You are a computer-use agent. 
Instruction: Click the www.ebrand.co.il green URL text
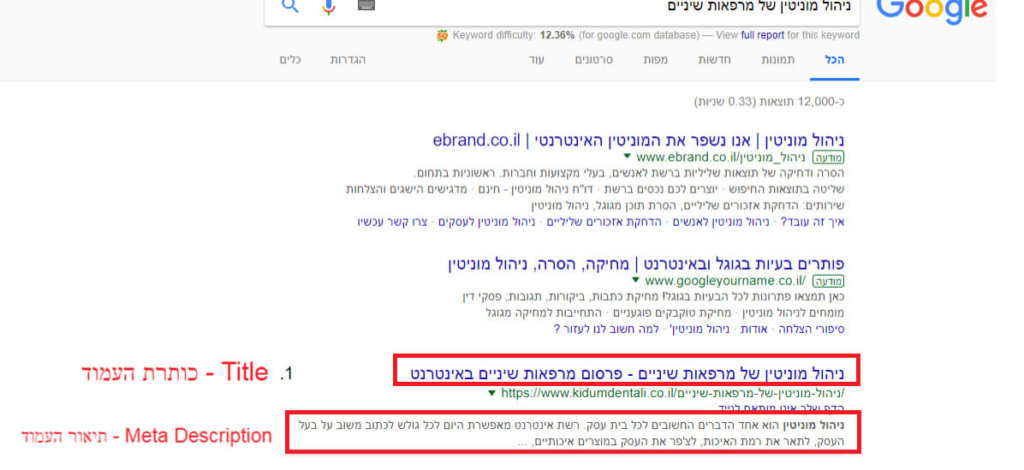[722, 157]
